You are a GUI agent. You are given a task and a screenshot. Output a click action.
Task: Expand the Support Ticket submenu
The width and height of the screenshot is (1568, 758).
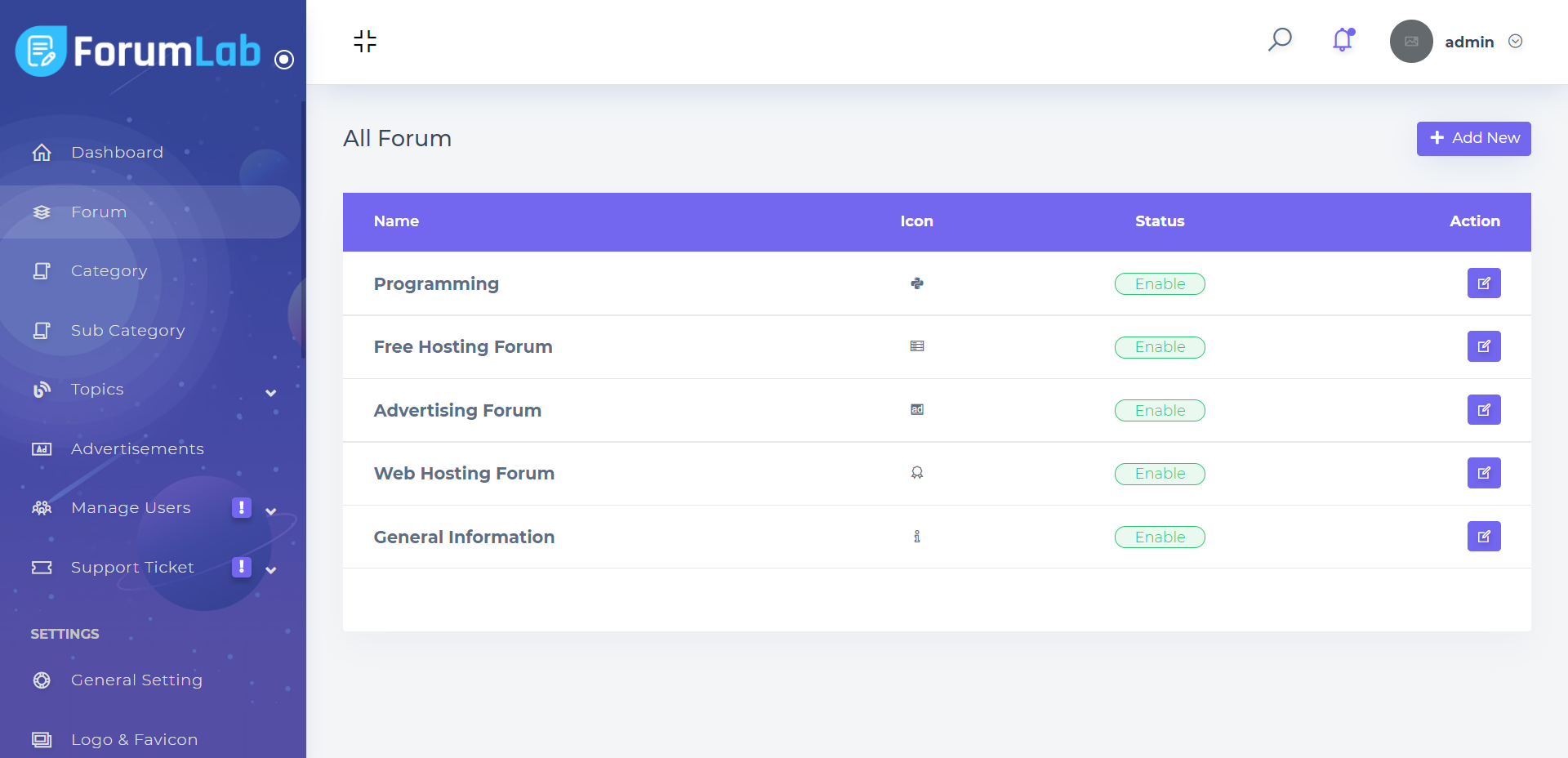pyautogui.click(x=271, y=570)
